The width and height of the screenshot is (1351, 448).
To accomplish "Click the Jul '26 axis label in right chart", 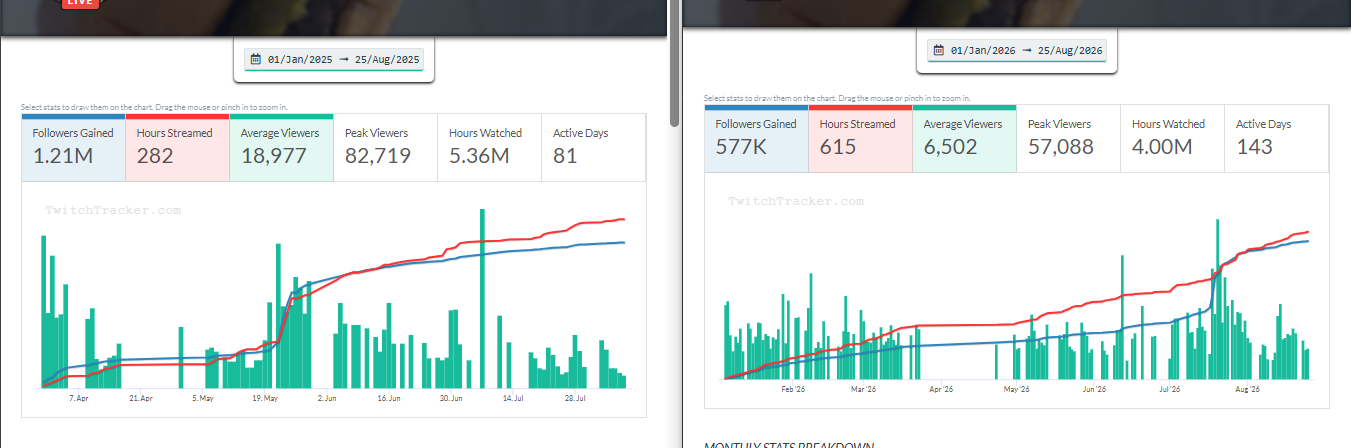I will (x=1170, y=389).
